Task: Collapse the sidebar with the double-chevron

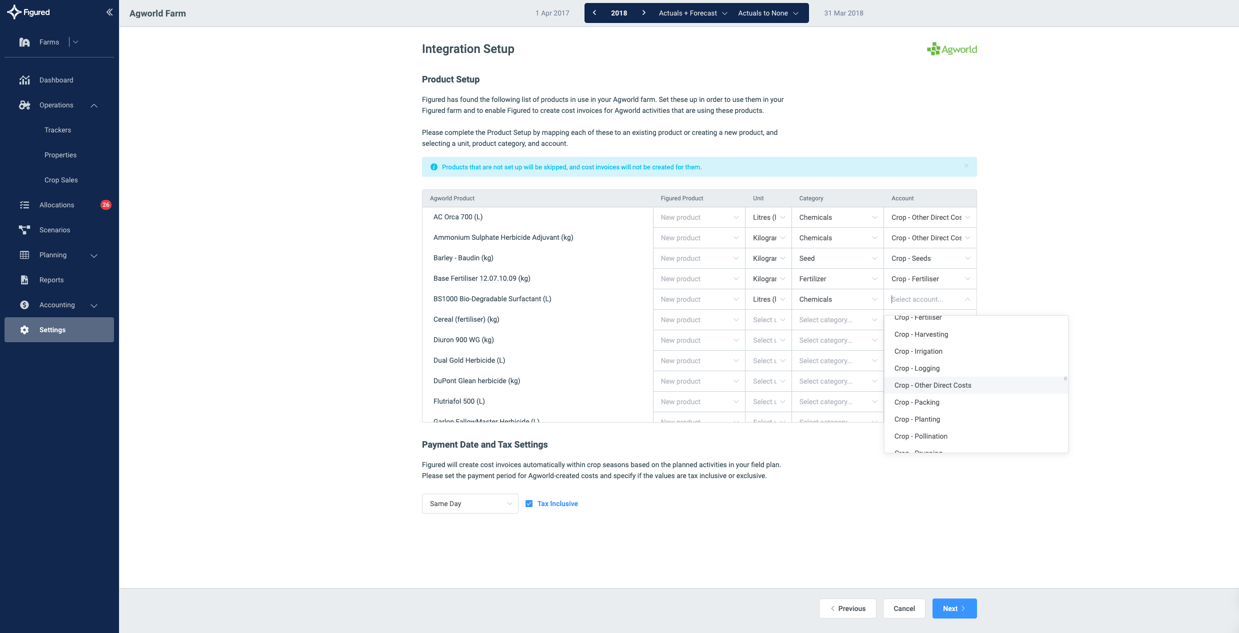Action: coord(109,12)
